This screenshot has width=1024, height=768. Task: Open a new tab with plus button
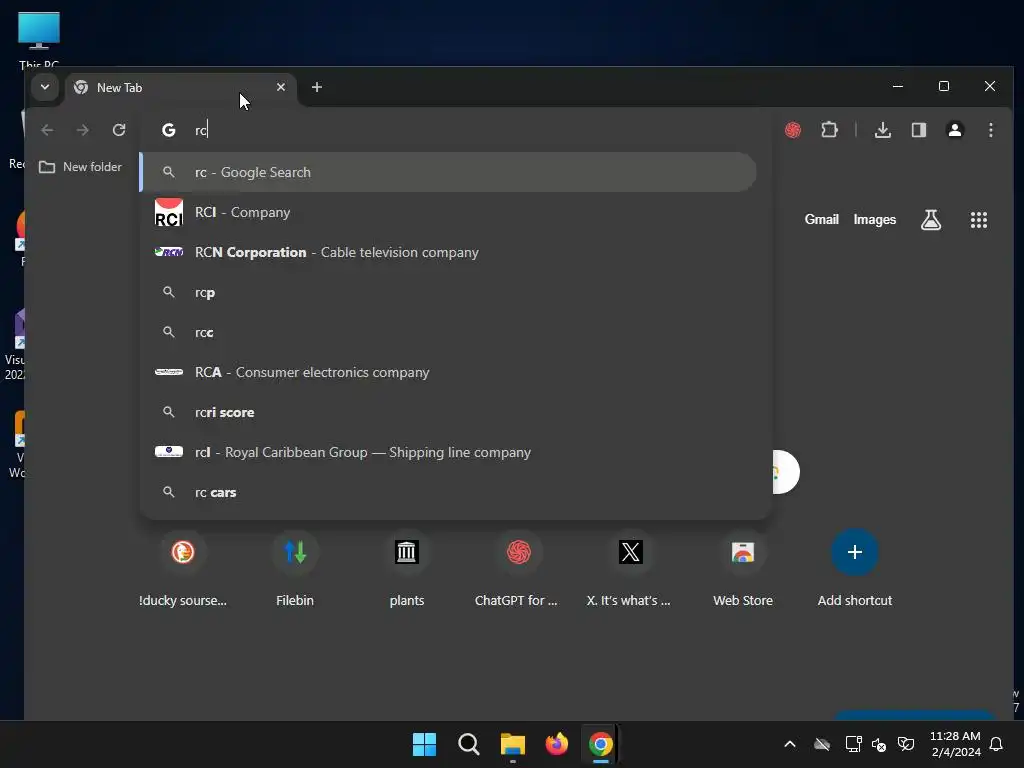point(317,87)
